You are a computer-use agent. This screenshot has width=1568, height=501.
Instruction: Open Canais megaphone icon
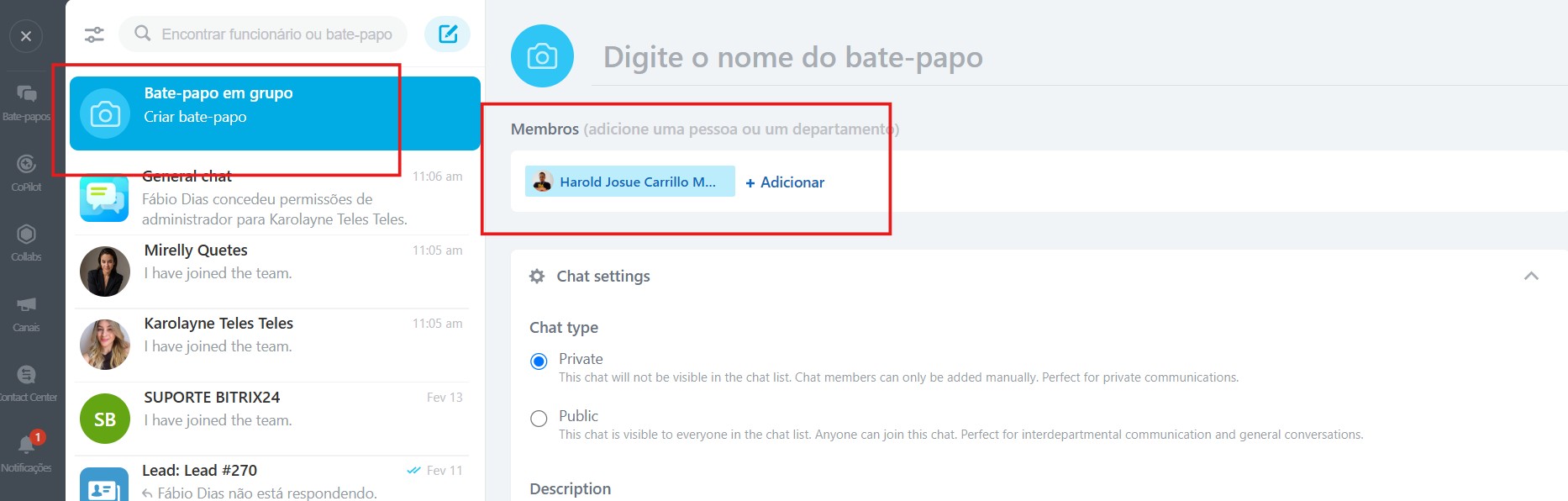[x=26, y=312]
